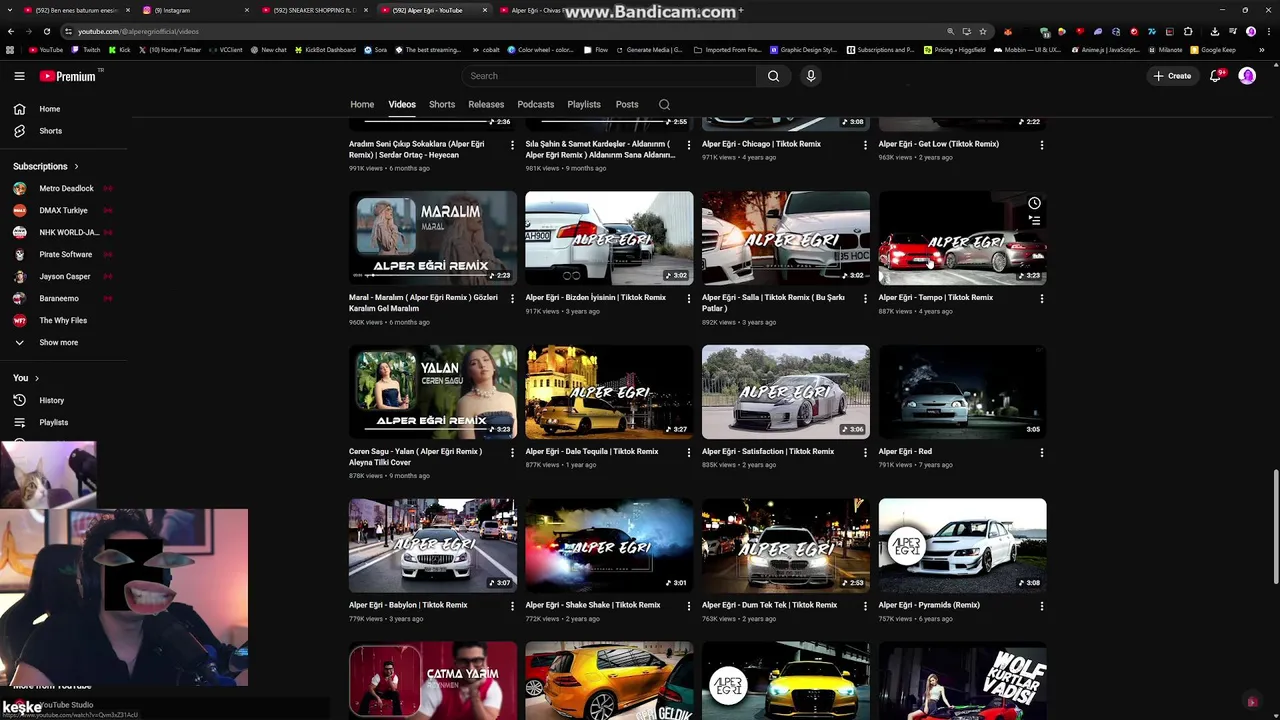This screenshot has width=1280, height=720.
Task: Expand the You section chevron
Action: click(37, 378)
